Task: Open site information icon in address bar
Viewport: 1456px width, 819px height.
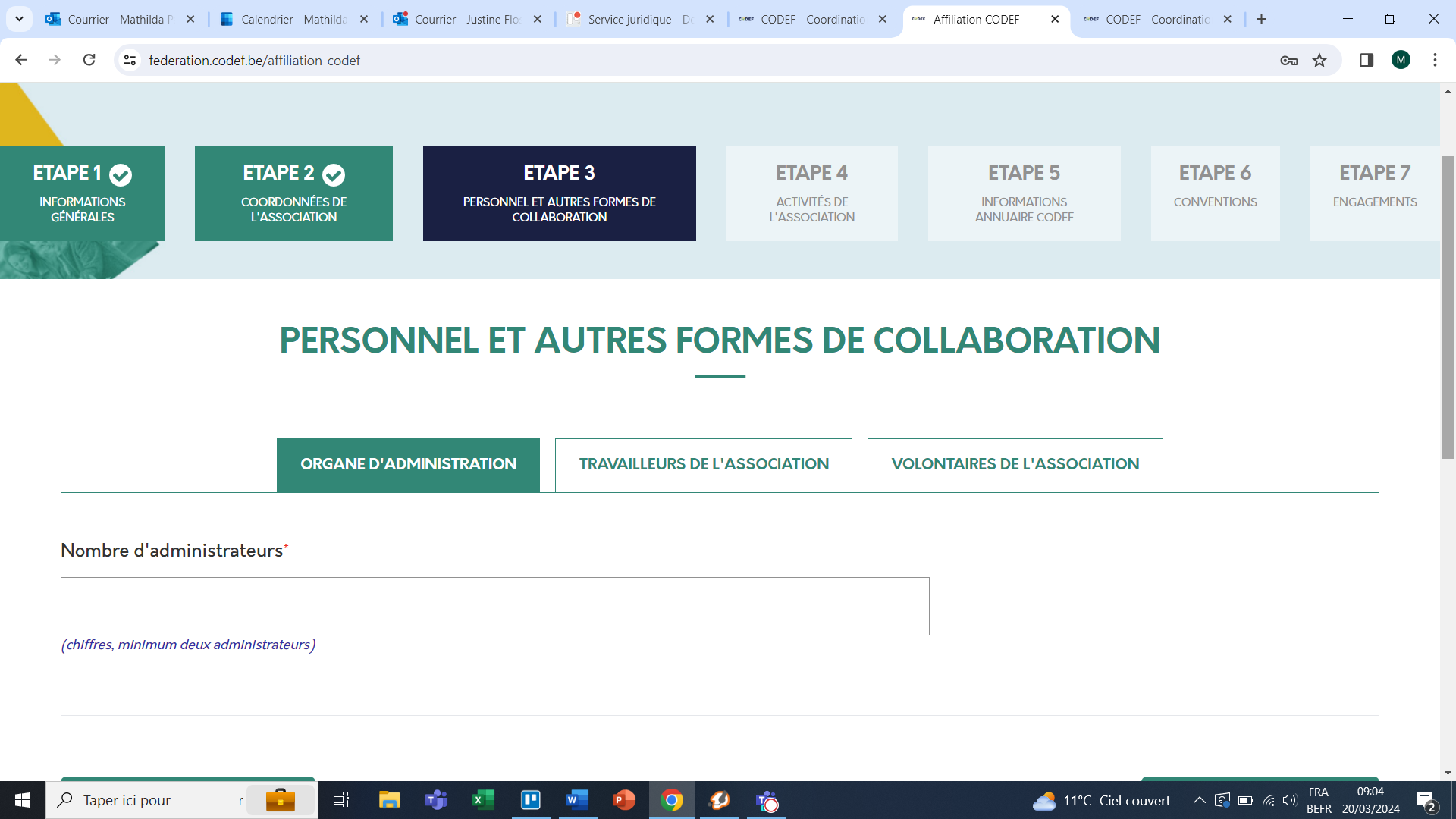Action: (130, 60)
